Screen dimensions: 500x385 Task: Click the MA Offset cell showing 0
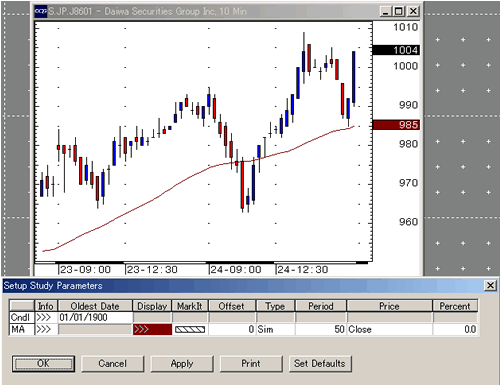point(232,329)
